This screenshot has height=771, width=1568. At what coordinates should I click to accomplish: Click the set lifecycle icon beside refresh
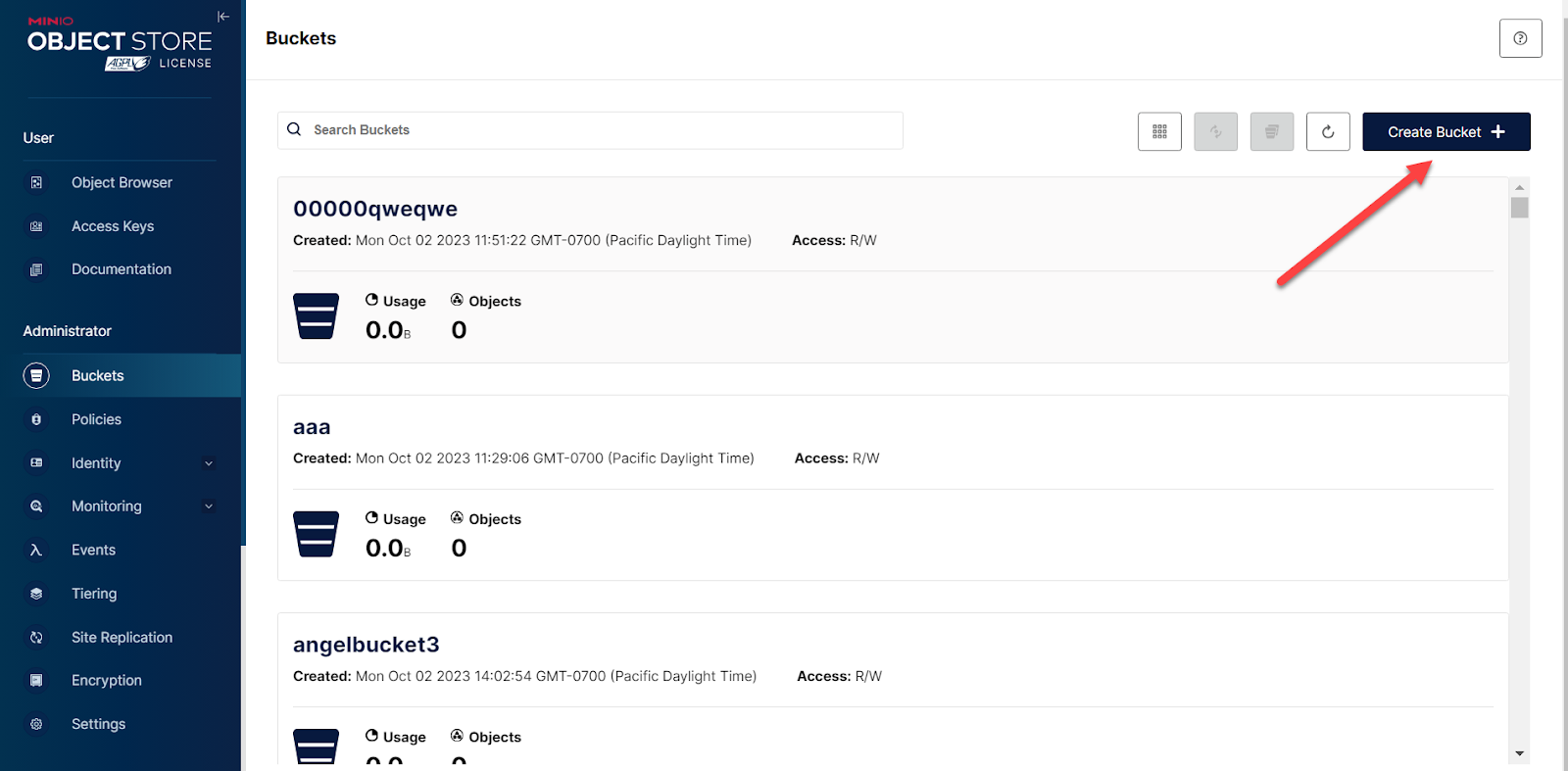coord(1272,131)
